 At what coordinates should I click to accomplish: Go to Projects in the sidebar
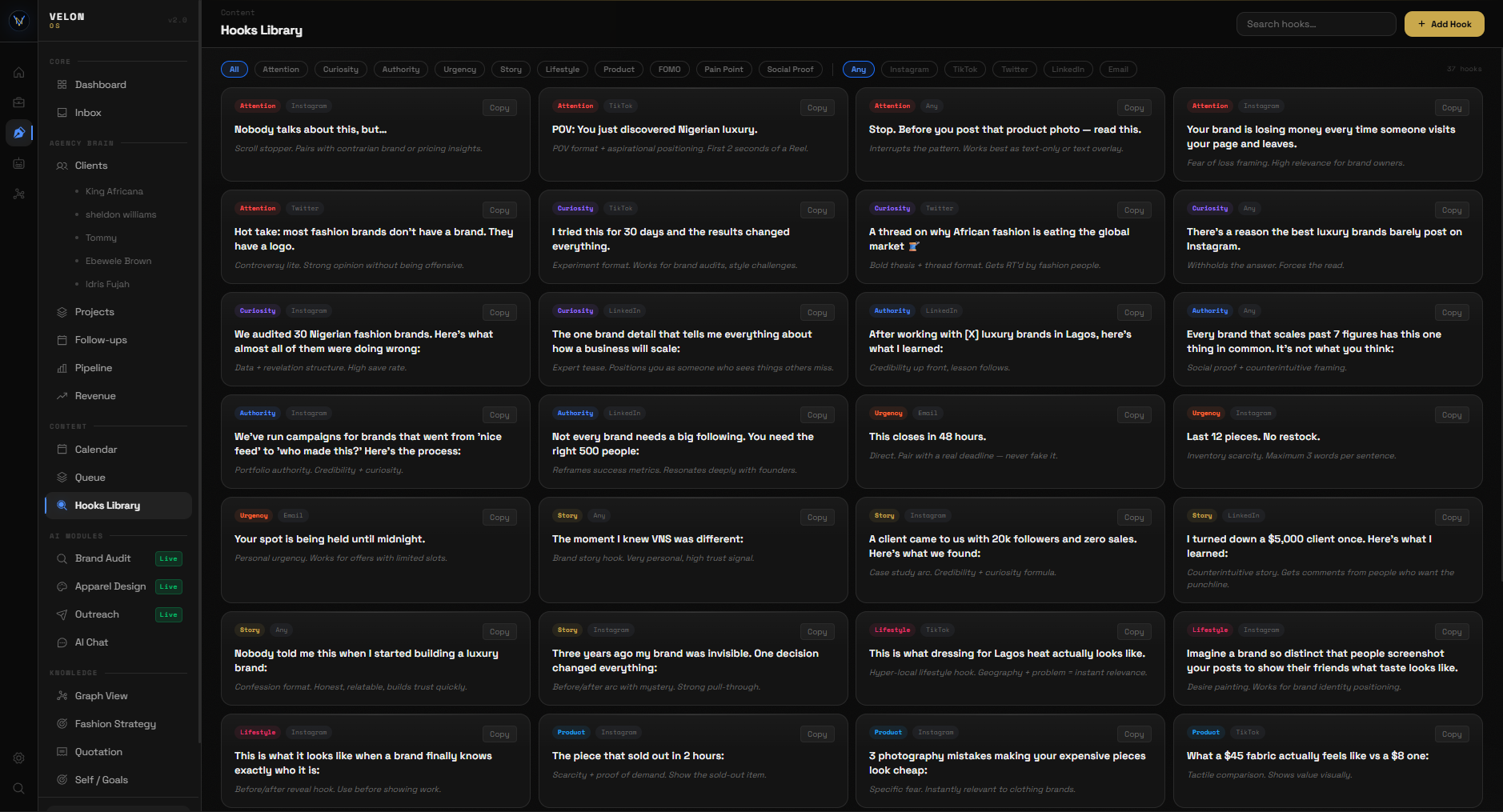[118, 312]
